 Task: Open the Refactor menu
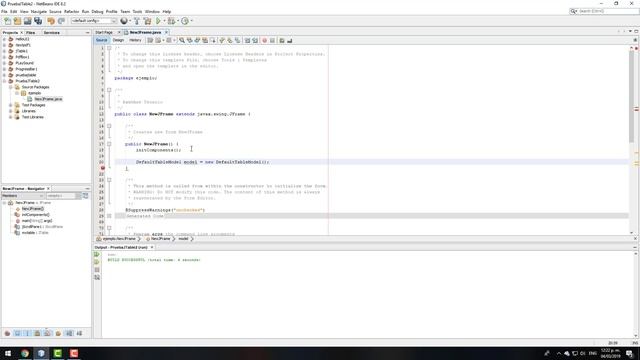tap(71, 12)
